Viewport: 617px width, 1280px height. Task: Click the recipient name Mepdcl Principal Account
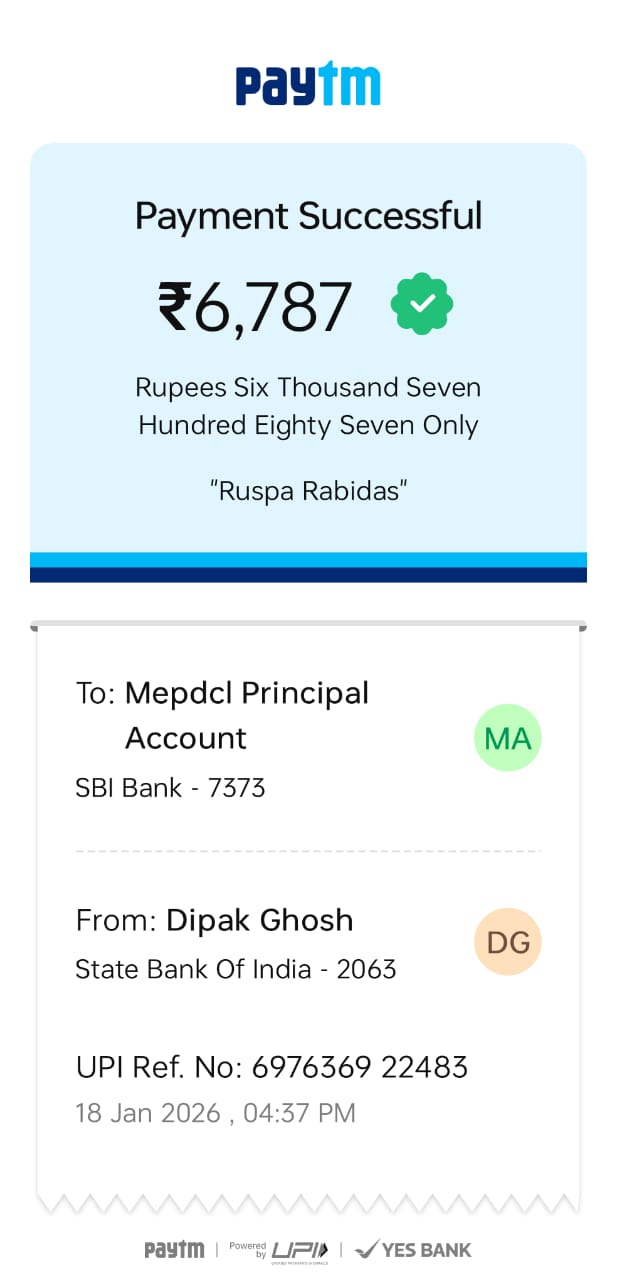(246, 714)
